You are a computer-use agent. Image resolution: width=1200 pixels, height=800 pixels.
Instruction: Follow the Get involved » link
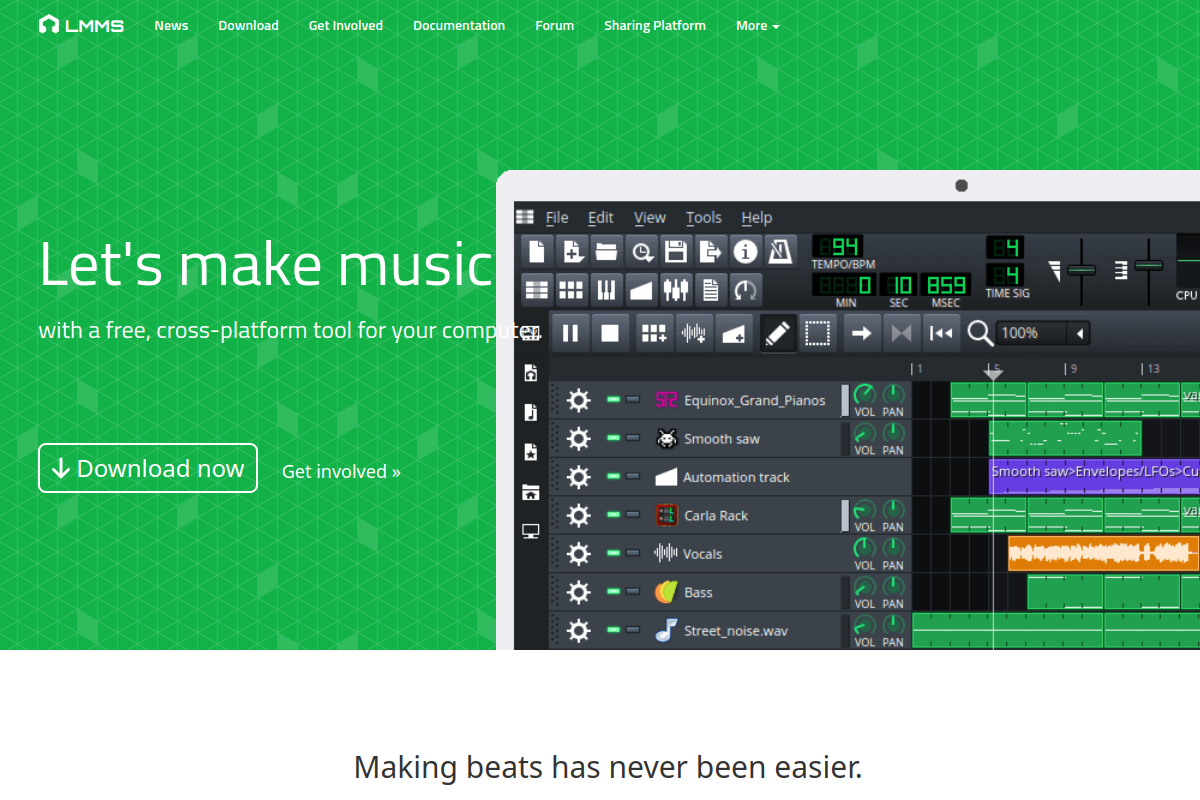(341, 471)
